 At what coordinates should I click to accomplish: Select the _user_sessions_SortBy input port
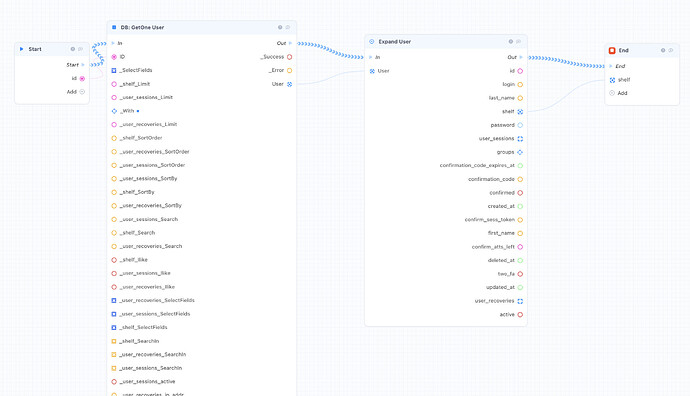(x=114, y=179)
